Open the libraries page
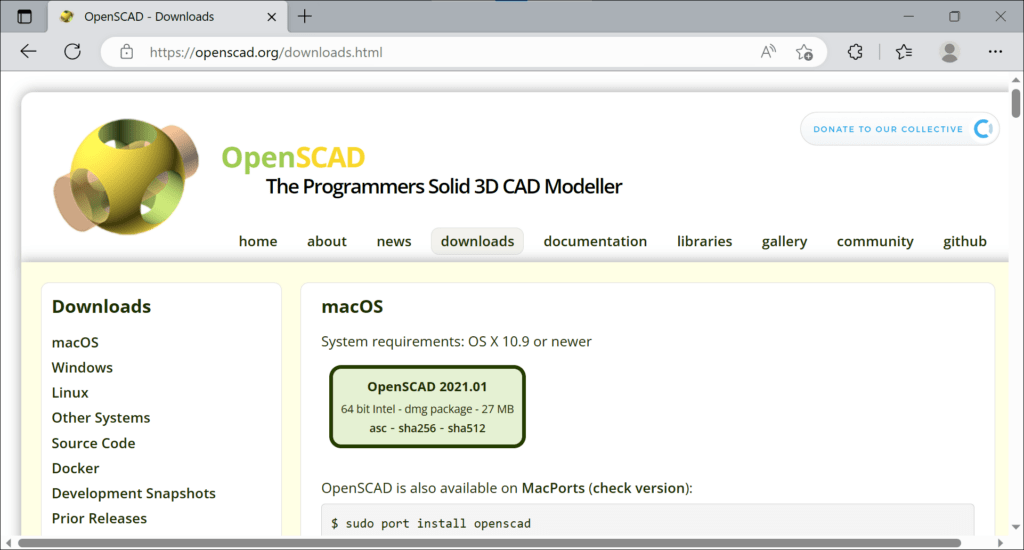Viewport: 1024px width, 550px height. point(704,241)
